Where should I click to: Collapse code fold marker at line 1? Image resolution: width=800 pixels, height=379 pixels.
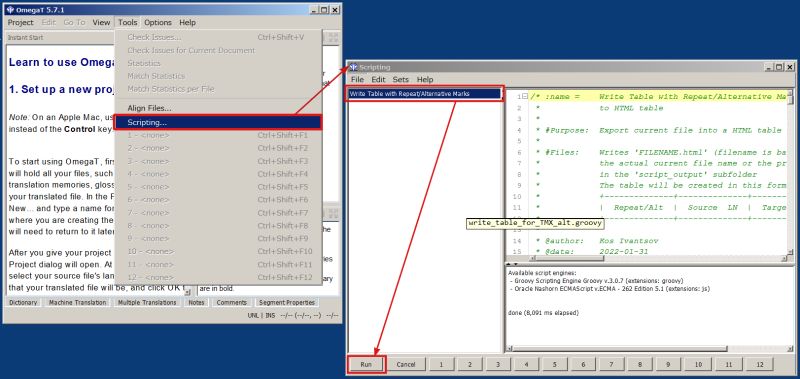click(x=526, y=97)
